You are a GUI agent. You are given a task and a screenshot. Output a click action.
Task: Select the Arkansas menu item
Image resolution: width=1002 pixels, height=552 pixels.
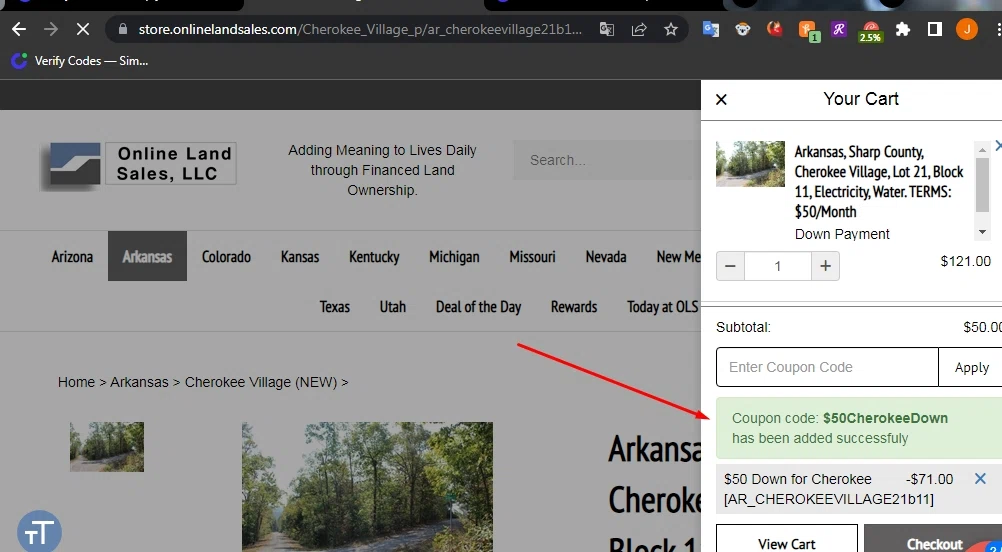pos(147,256)
